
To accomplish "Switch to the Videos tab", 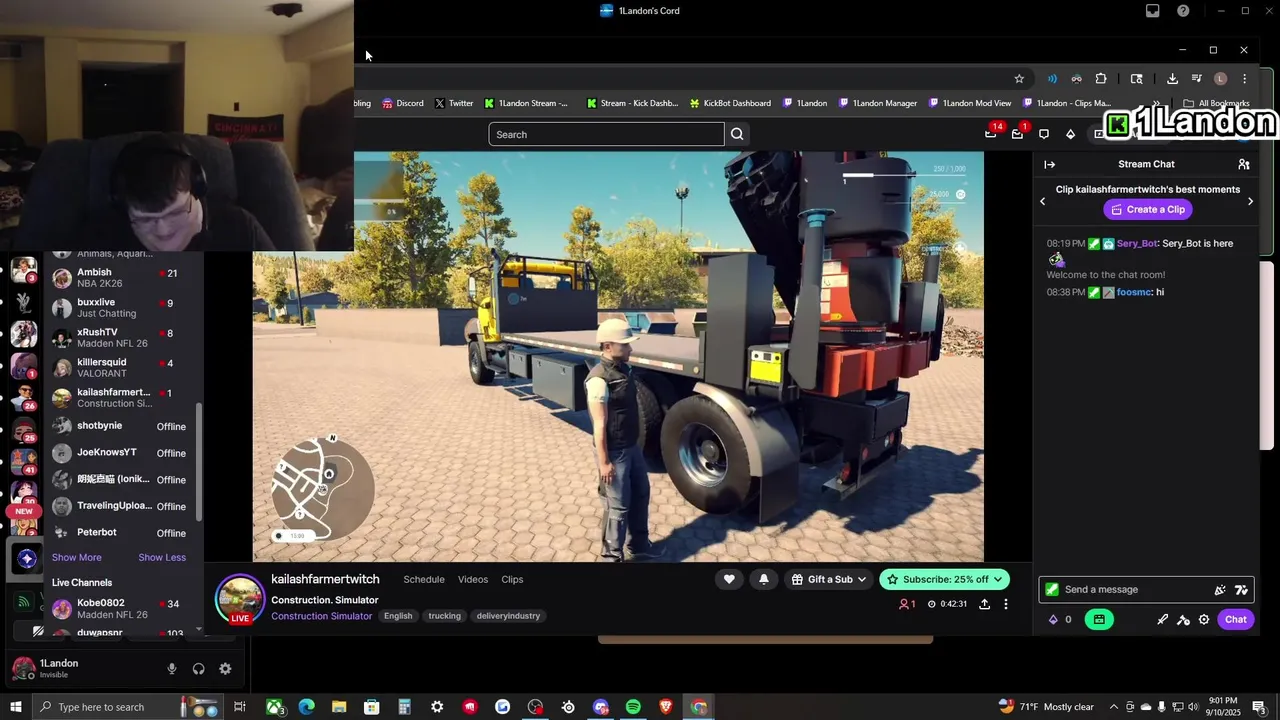I will (473, 579).
